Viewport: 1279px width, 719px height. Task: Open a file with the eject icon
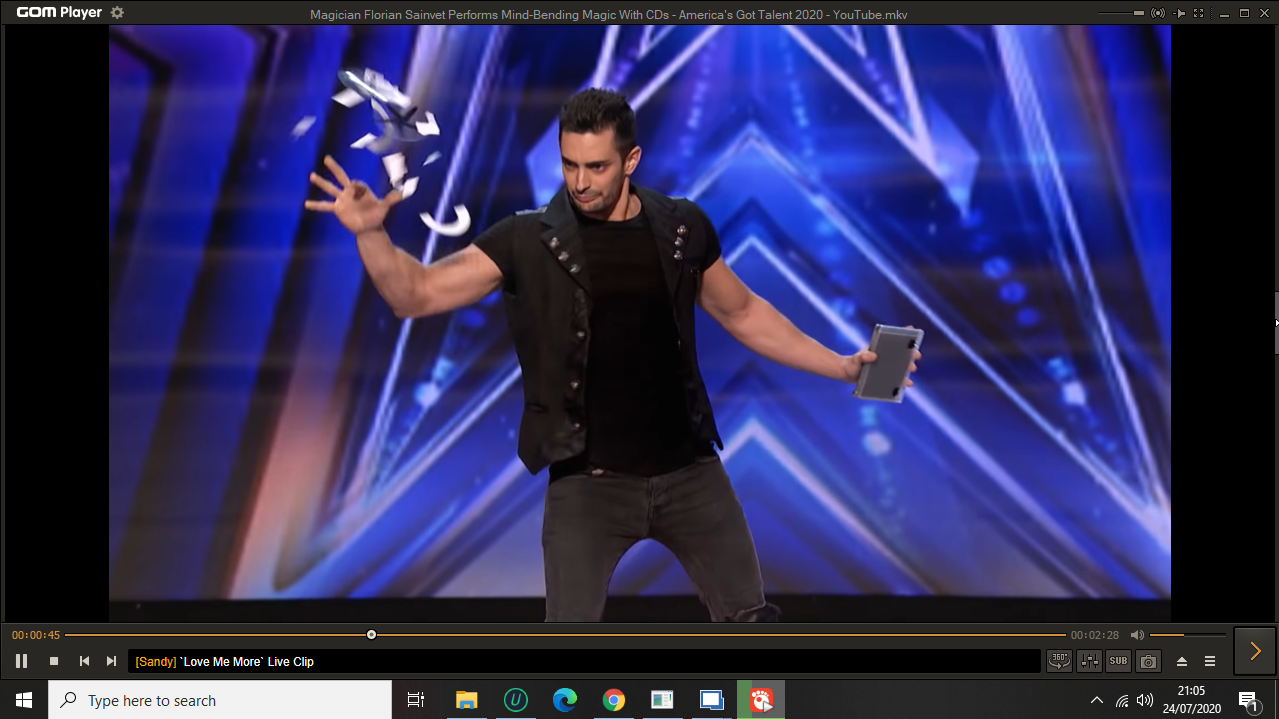[x=1182, y=661]
